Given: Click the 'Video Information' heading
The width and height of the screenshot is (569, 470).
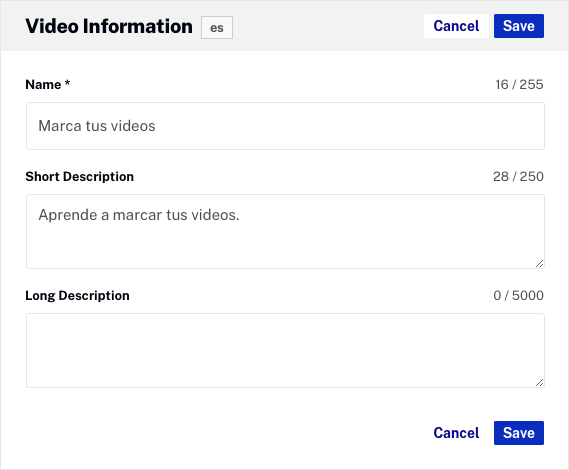Looking at the screenshot, I should pos(109,26).
